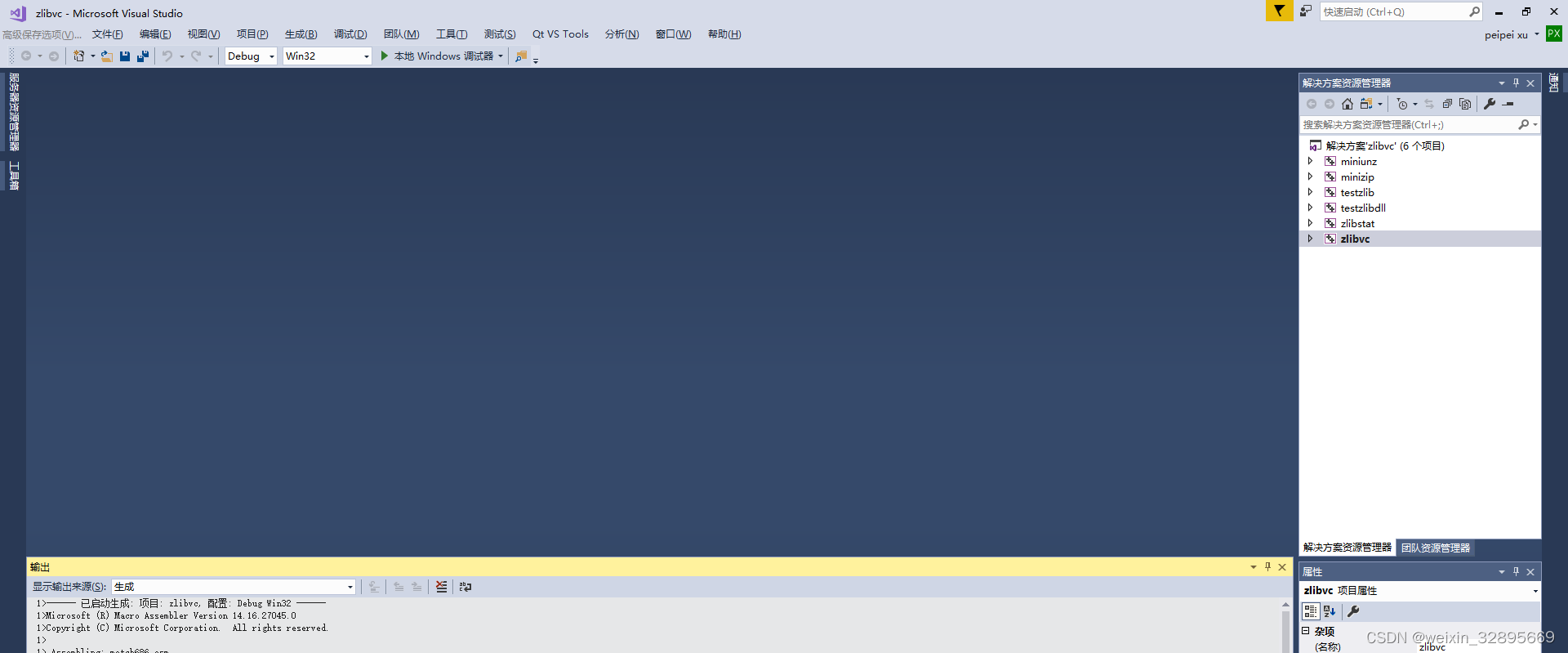Image resolution: width=1568 pixels, height=653 pixels.
Task: Click the Undo arrow icon
Action: click(167, 56)
